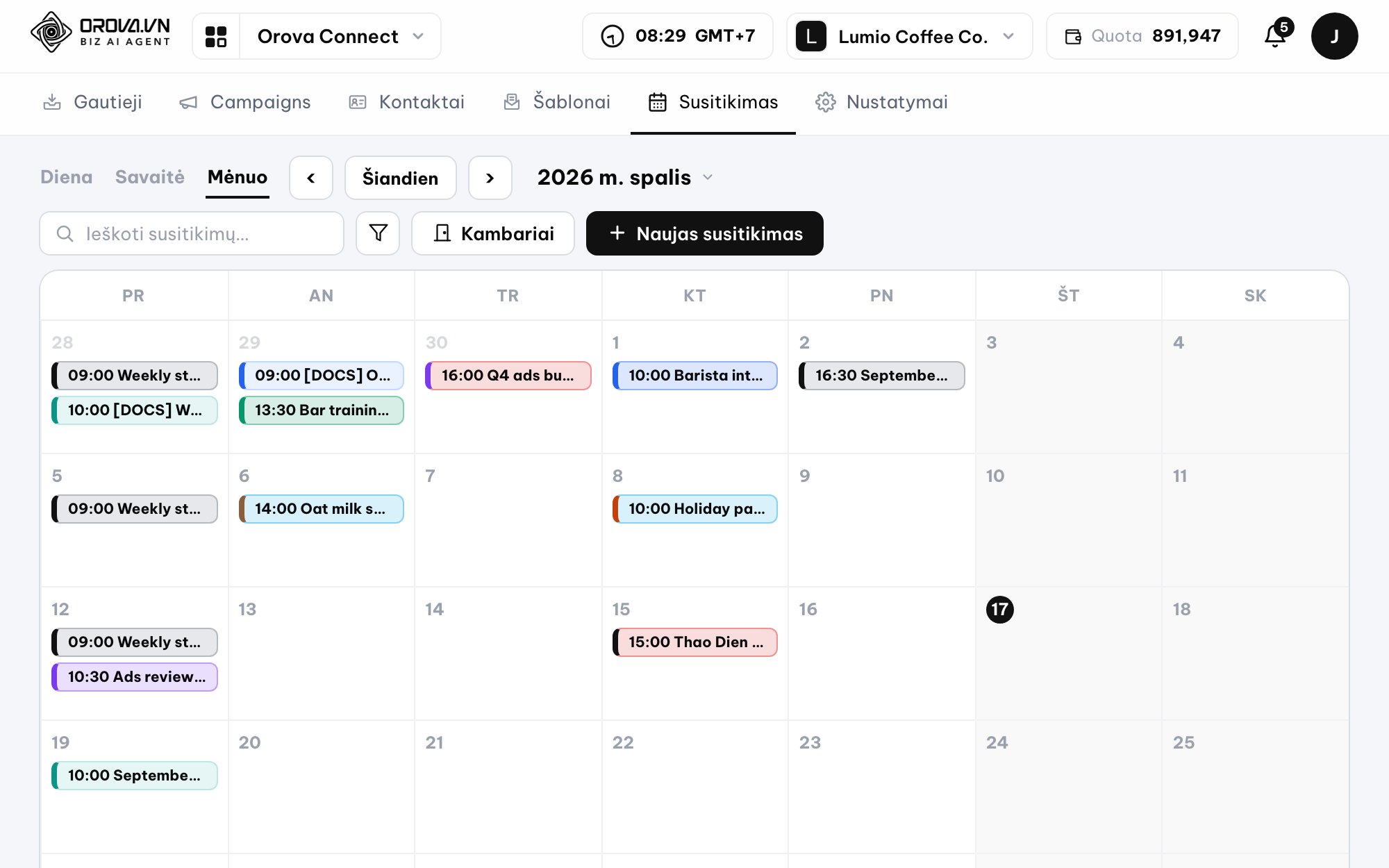
Task: Open 16:30 Septembe... event on 2
Action: pyautogui.click(x=882, y=376)
